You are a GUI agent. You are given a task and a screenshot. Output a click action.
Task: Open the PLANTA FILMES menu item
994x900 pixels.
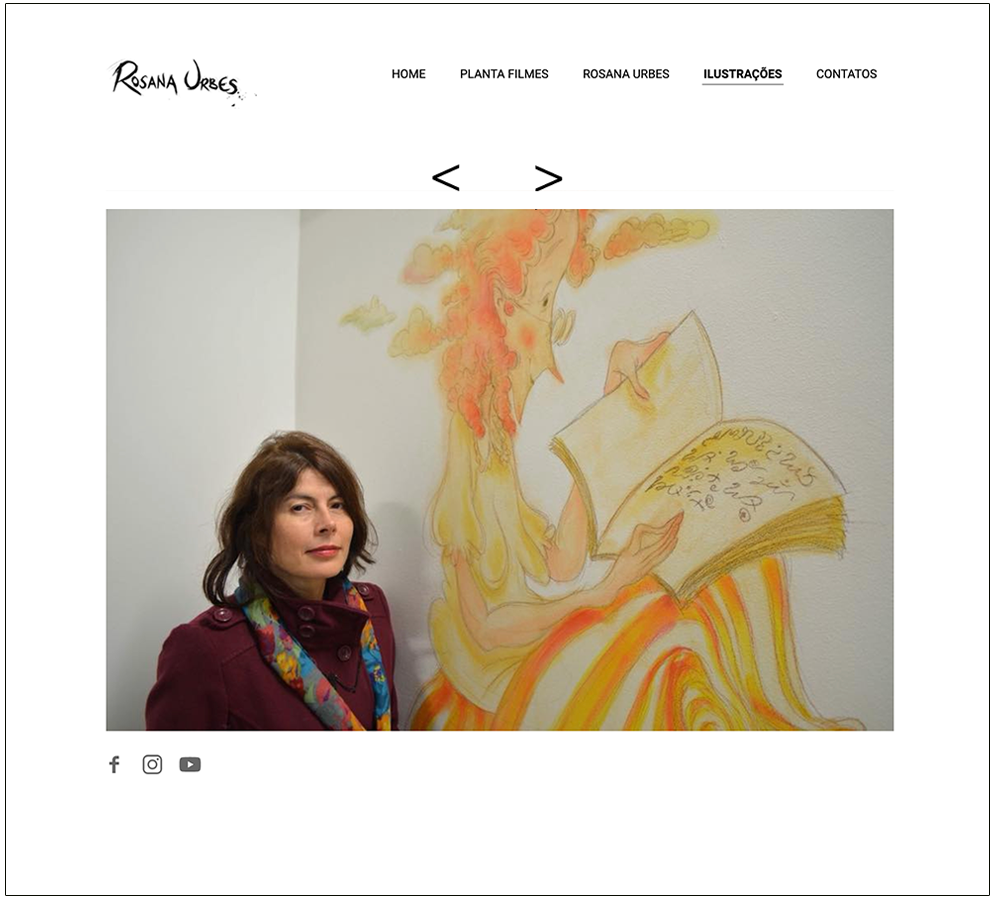point(504,74)
